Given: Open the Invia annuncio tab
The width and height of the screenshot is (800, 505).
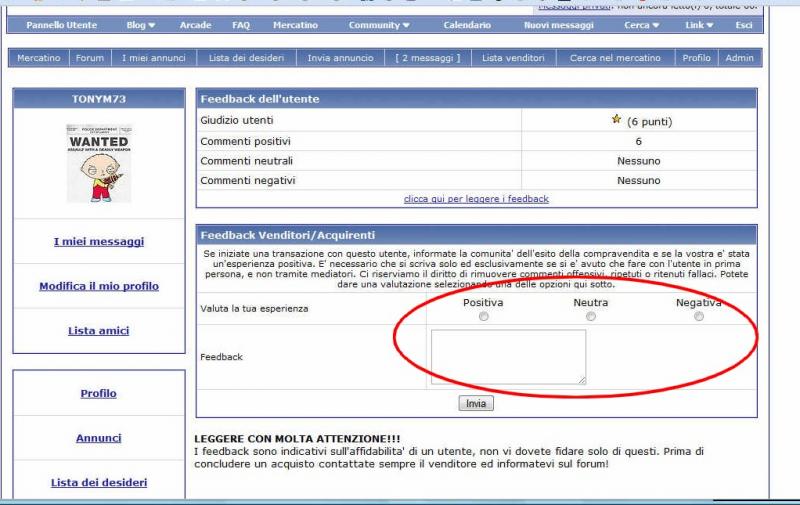Looking at the screenshot, I should click(x=341, y=58).
